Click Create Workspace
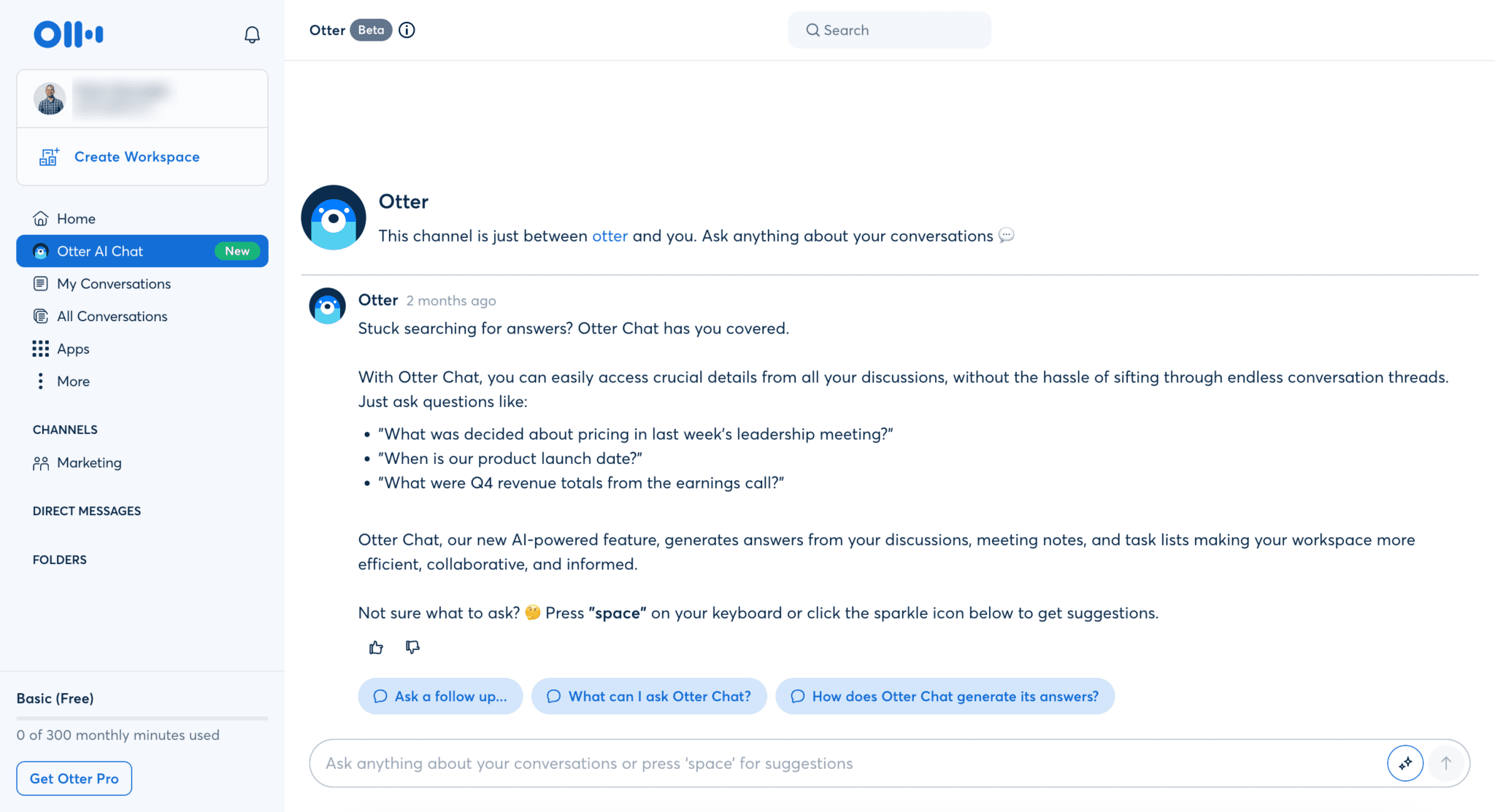1495x812 pixels. [137, 157]
